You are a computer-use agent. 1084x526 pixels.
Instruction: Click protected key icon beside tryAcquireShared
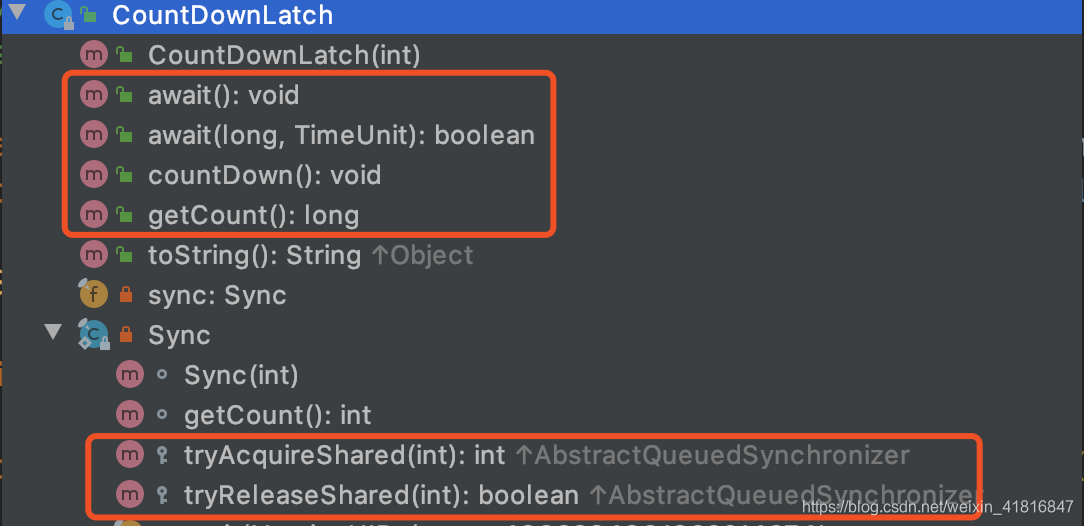click(162, 455)
